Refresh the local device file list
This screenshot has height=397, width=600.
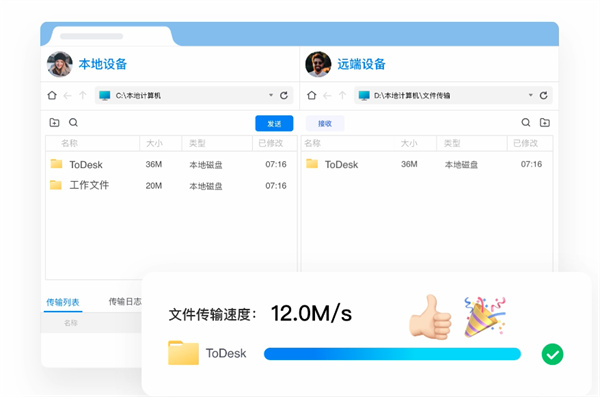tap(284, 95)
